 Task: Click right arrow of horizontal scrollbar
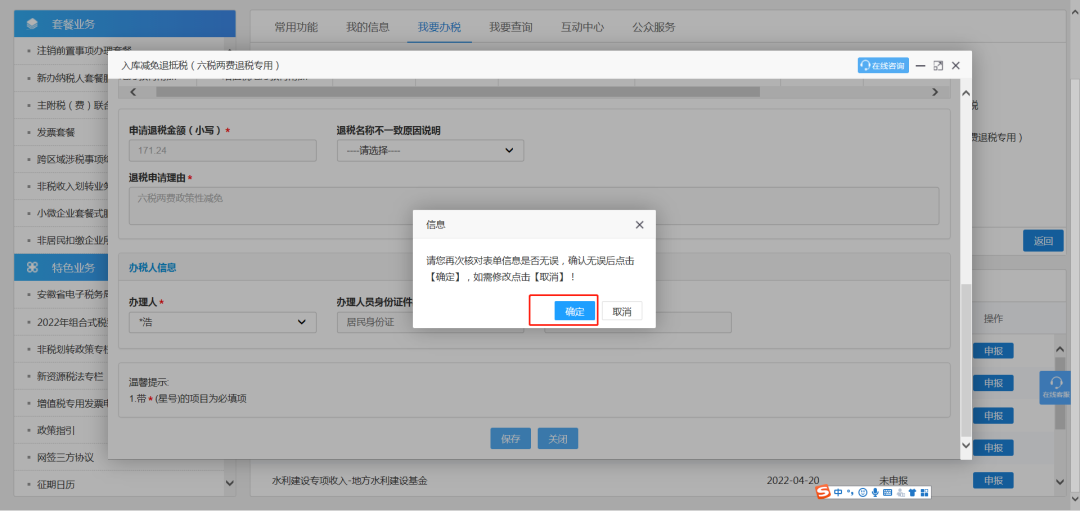pos(935,92)
